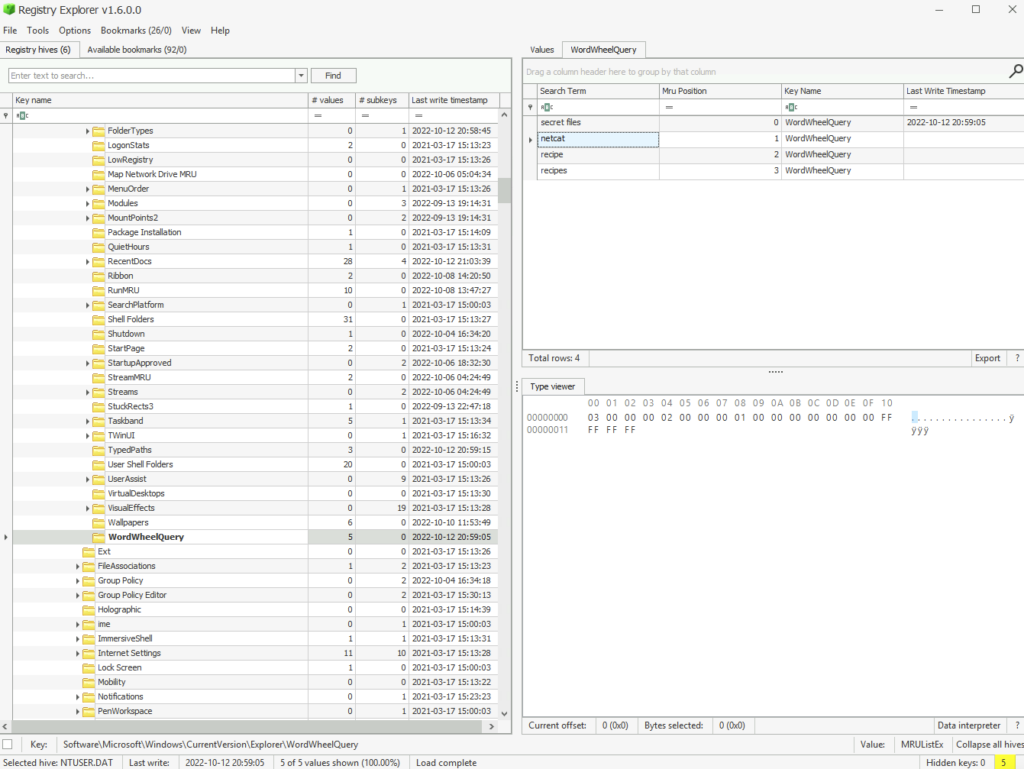The image size is (1024, 769).
Task: Click the help question mark beside Export
Action: [1017, 358]
